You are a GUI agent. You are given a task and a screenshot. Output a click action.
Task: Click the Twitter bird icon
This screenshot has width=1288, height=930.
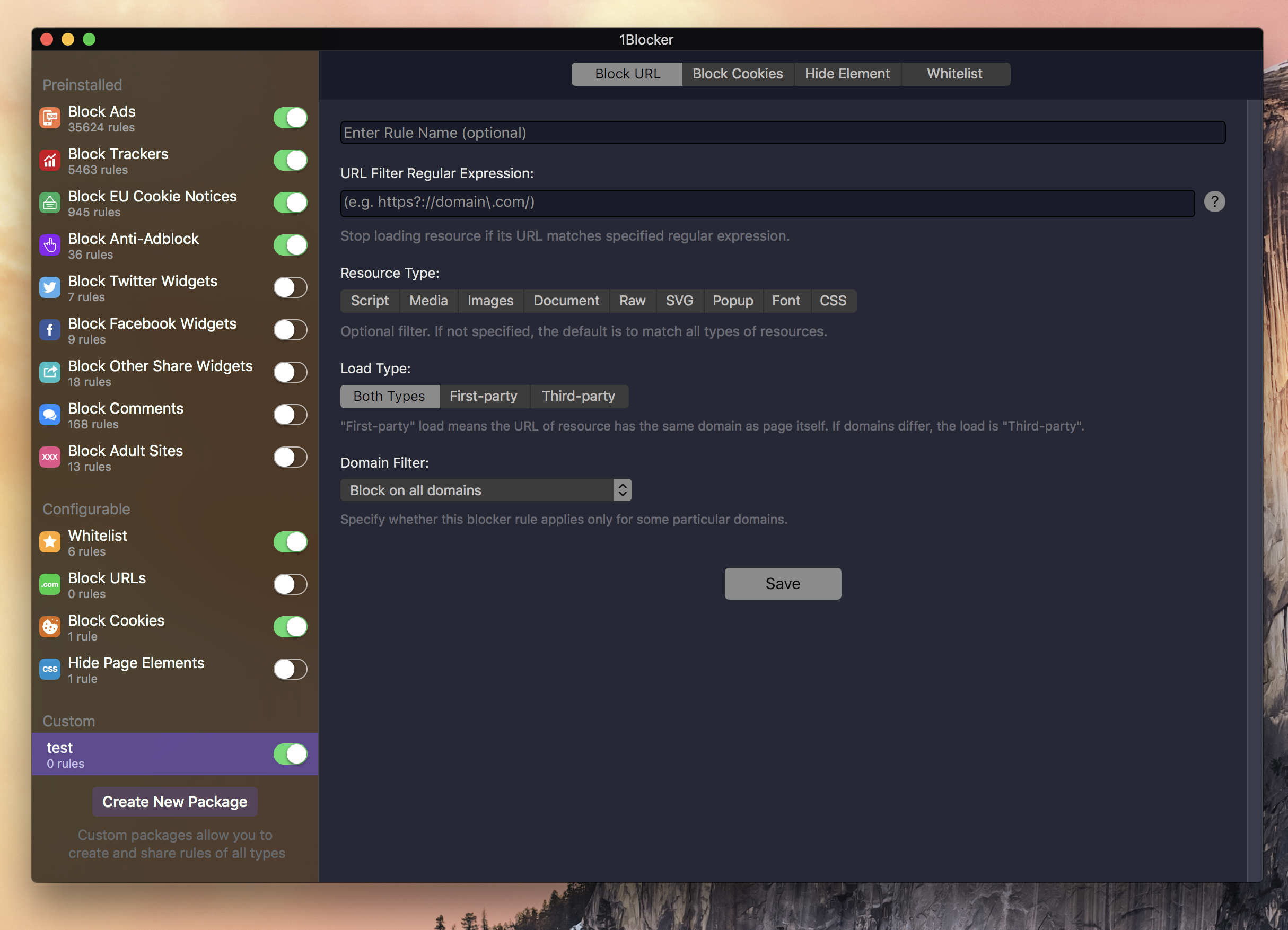50,288
